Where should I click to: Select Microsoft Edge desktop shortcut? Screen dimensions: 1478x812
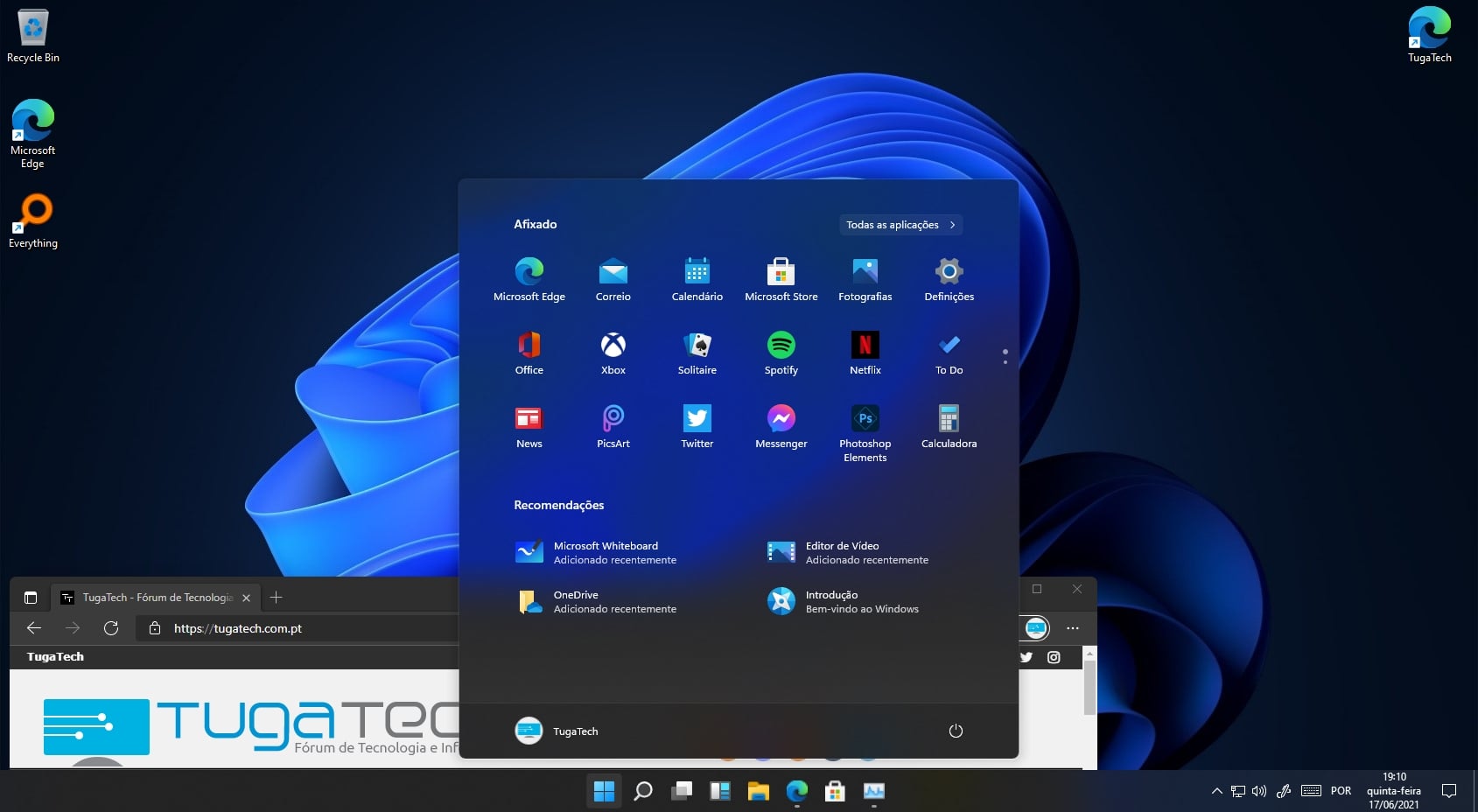33,134
